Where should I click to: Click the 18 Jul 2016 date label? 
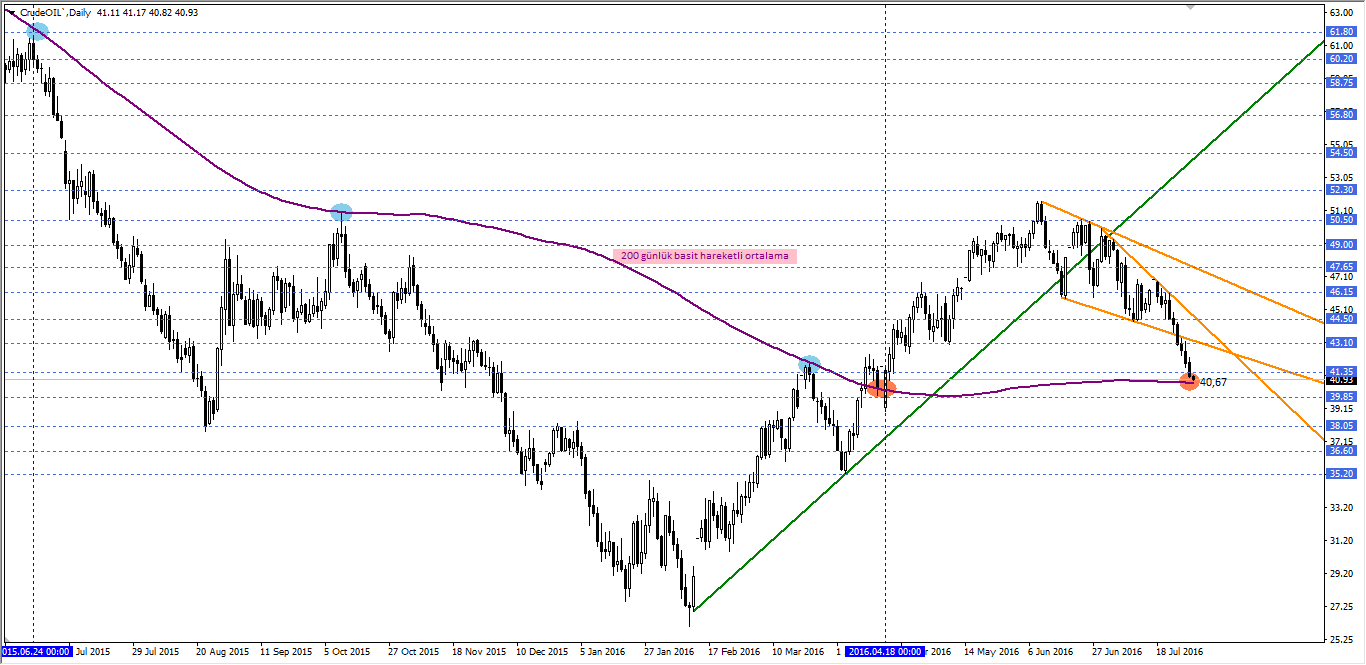(x=1180, y=651)
